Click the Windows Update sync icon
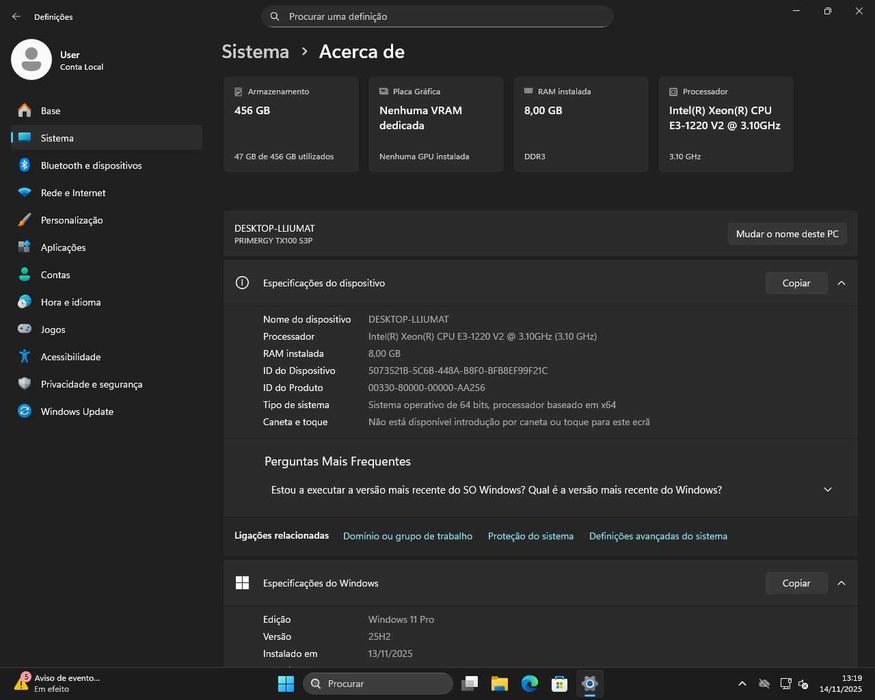Viewport: 875px width, 700px height. tap(25, 411)
